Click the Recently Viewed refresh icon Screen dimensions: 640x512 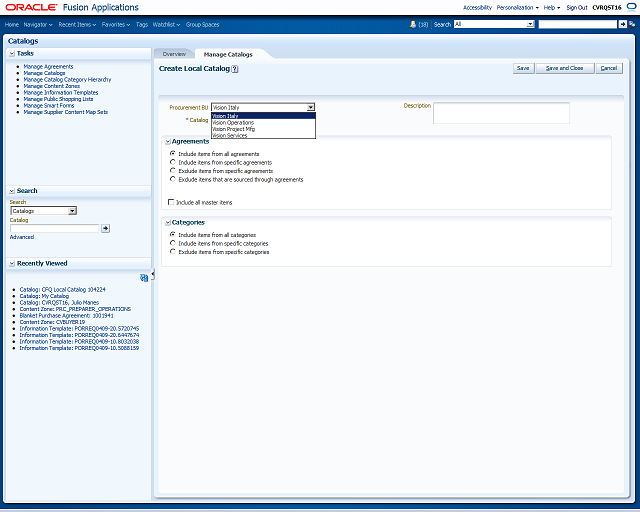(x=144, y=278)
